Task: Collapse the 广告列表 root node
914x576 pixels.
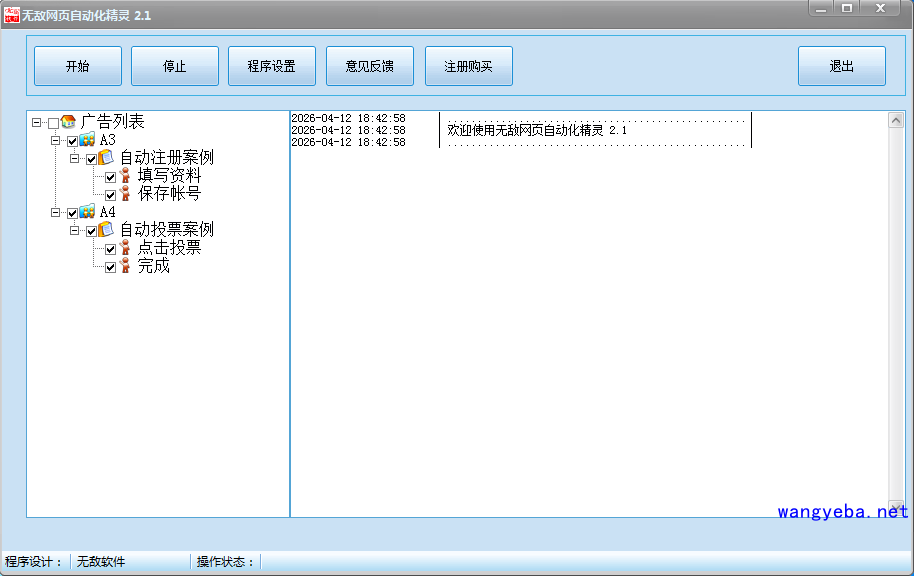Action: [x=37, y=123]
